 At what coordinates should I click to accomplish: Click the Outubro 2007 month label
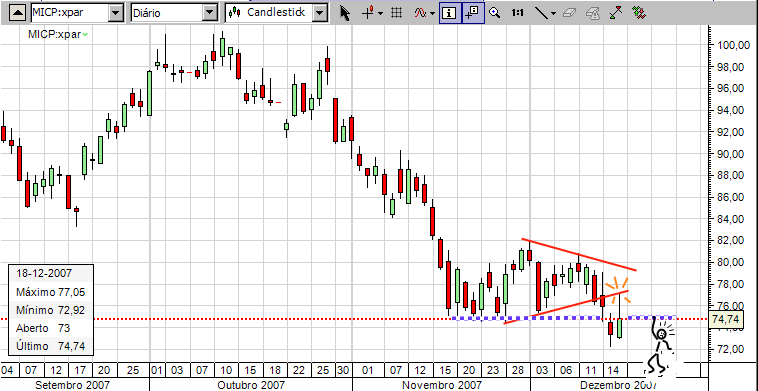[252, 385]
